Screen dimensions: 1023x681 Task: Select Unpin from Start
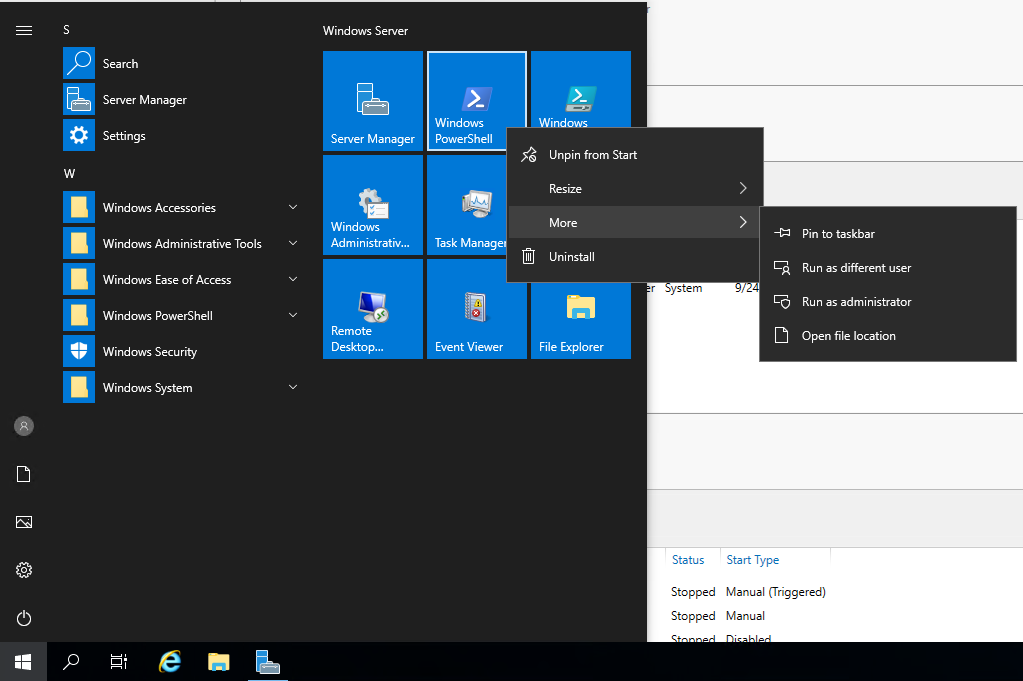pyautogui.click(x=635, y=155)
